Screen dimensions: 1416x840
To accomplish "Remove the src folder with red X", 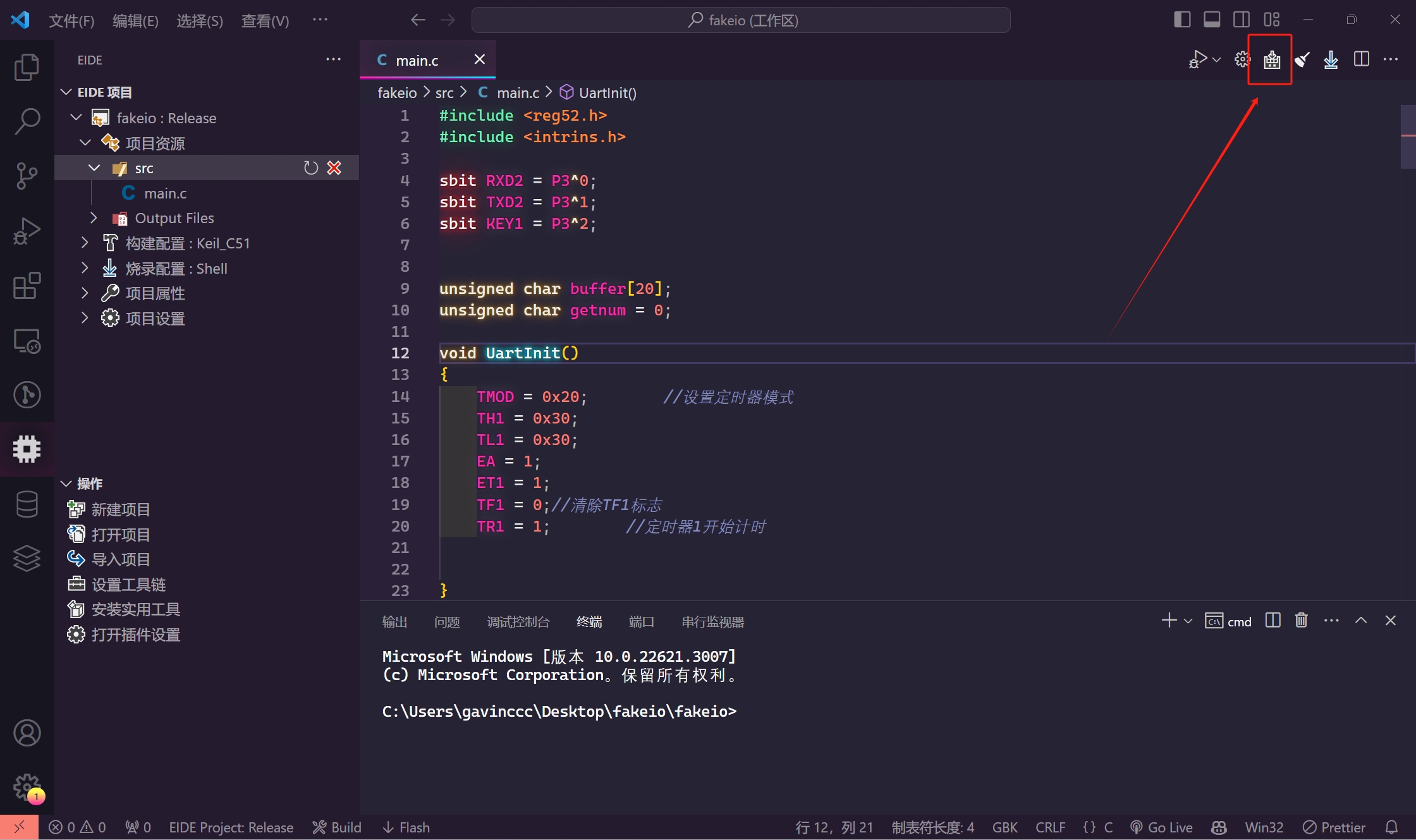I will [334, 167].
